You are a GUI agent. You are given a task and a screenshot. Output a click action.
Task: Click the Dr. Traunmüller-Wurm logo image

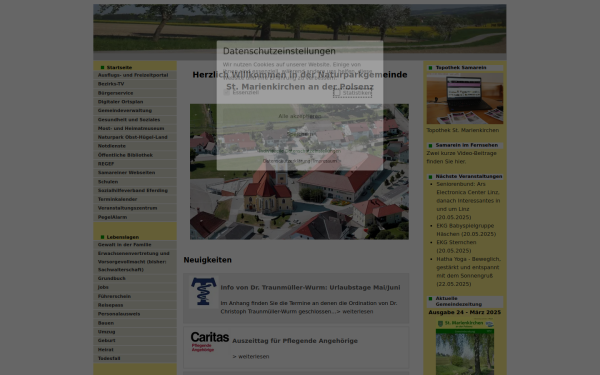[x=204, y=292]
